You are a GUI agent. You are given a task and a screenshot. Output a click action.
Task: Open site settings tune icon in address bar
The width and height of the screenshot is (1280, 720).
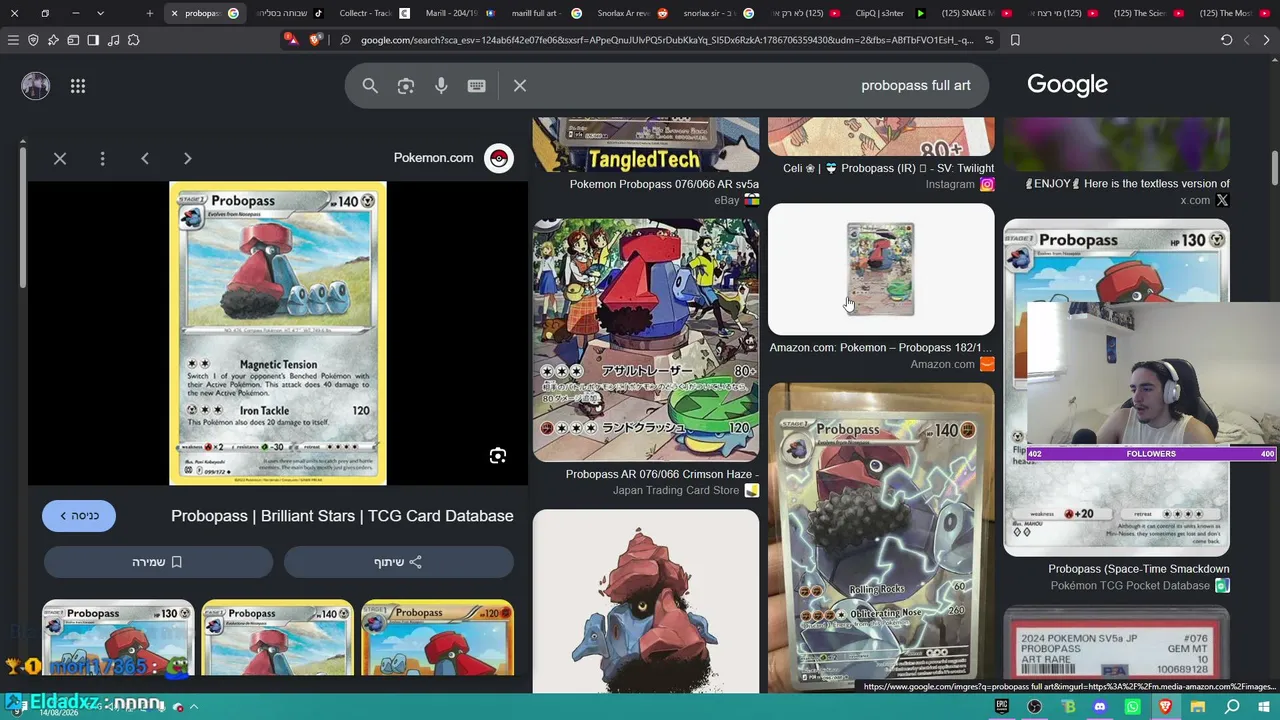(989, 40)
